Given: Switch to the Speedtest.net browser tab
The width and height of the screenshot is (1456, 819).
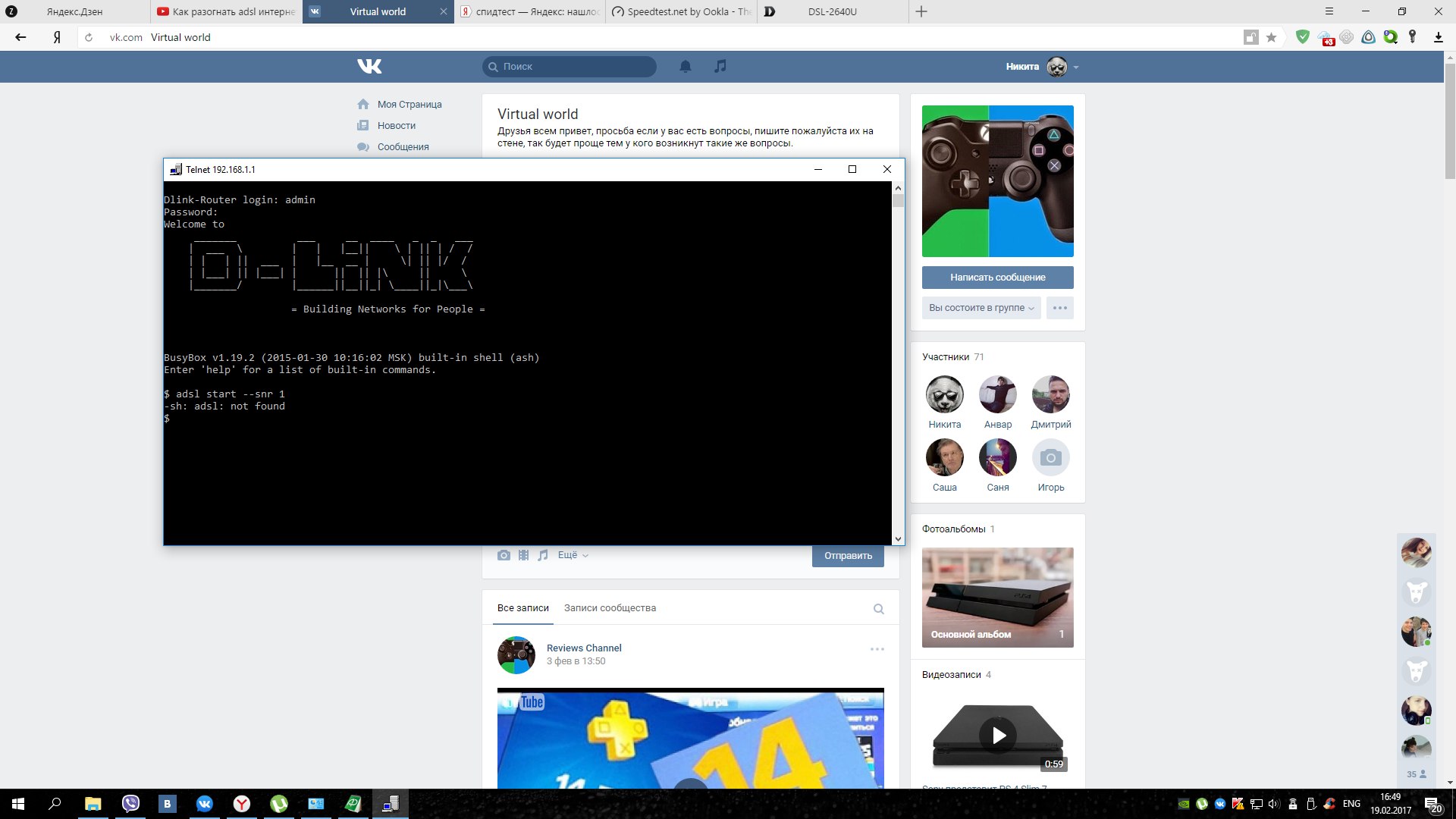Looking at the screenshot, I should click(x=681, y=11).
